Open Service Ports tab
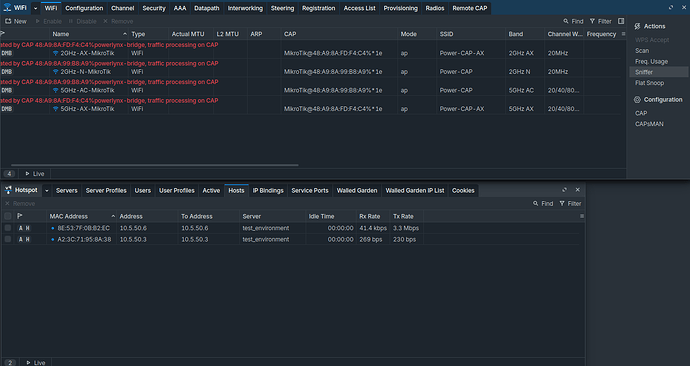 (310, 190)
